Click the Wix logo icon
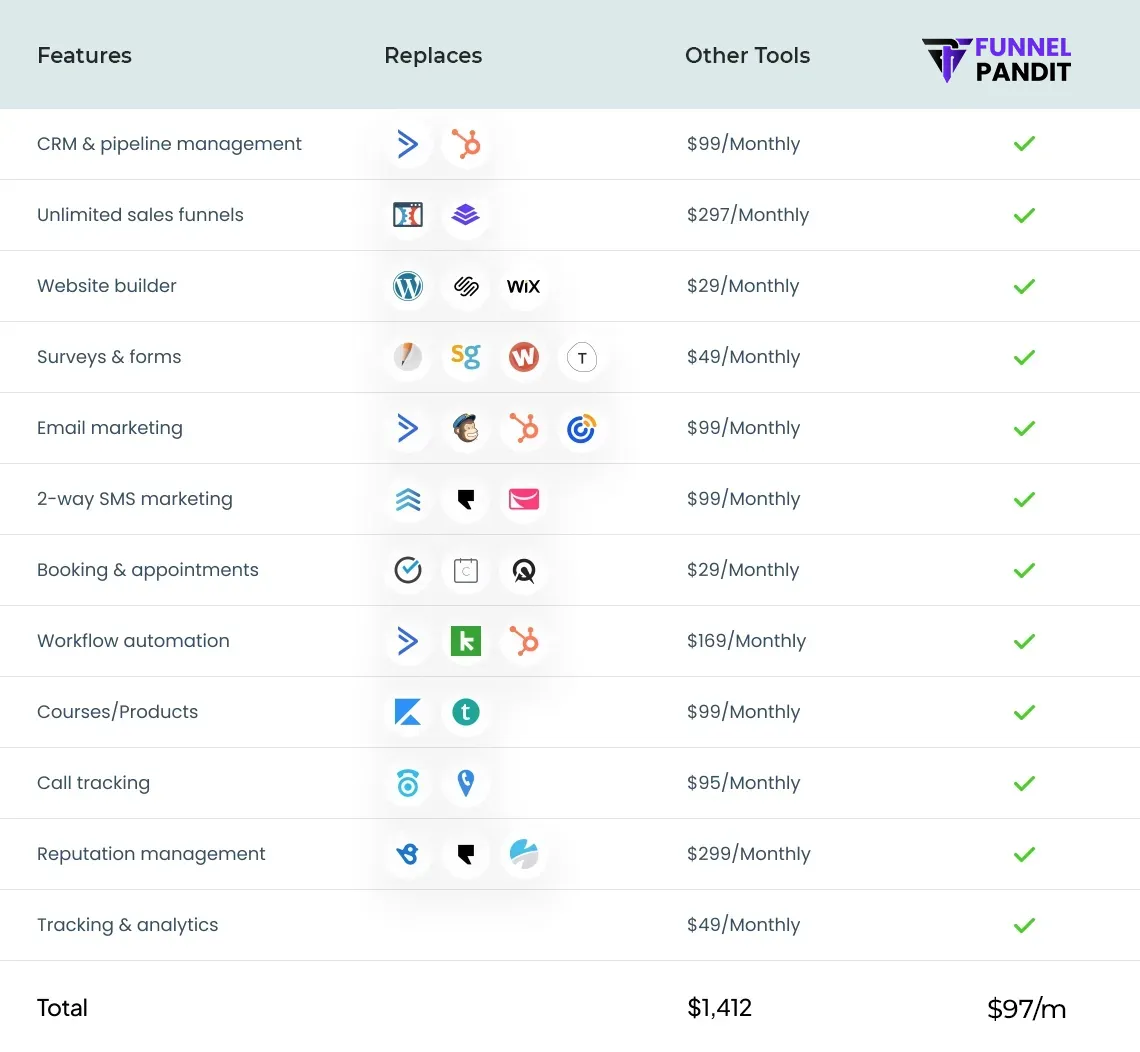This screenshot has width=1140, height=1052. pos(523,286)
